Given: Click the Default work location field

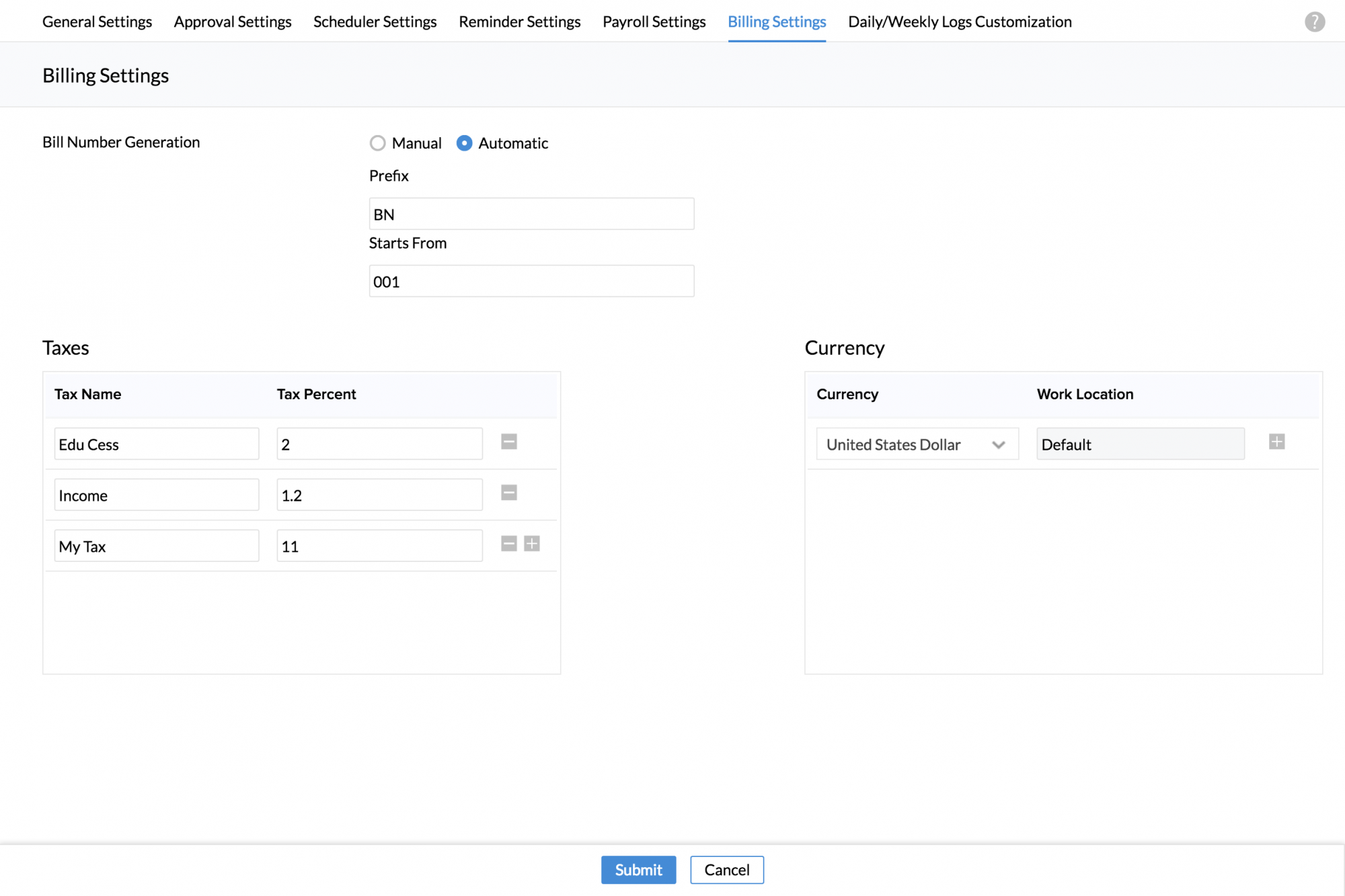Looking at the screenshot, I should point(1140,444).
